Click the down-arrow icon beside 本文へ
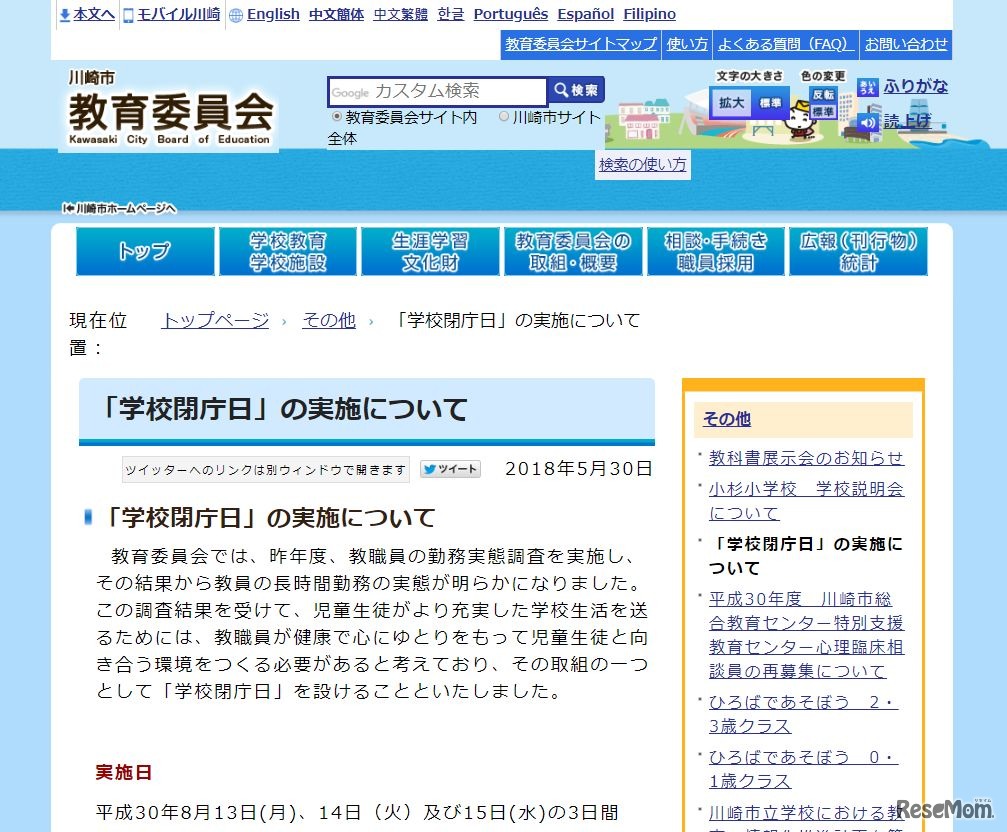 point(65,13)
